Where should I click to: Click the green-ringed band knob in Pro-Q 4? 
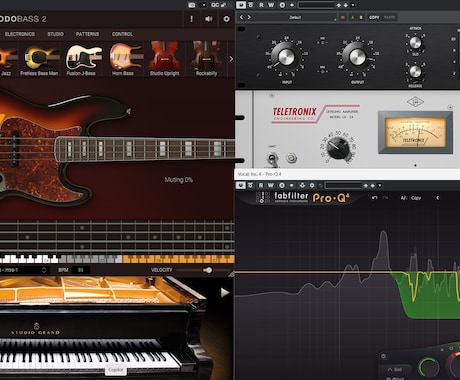coord(429,366)
